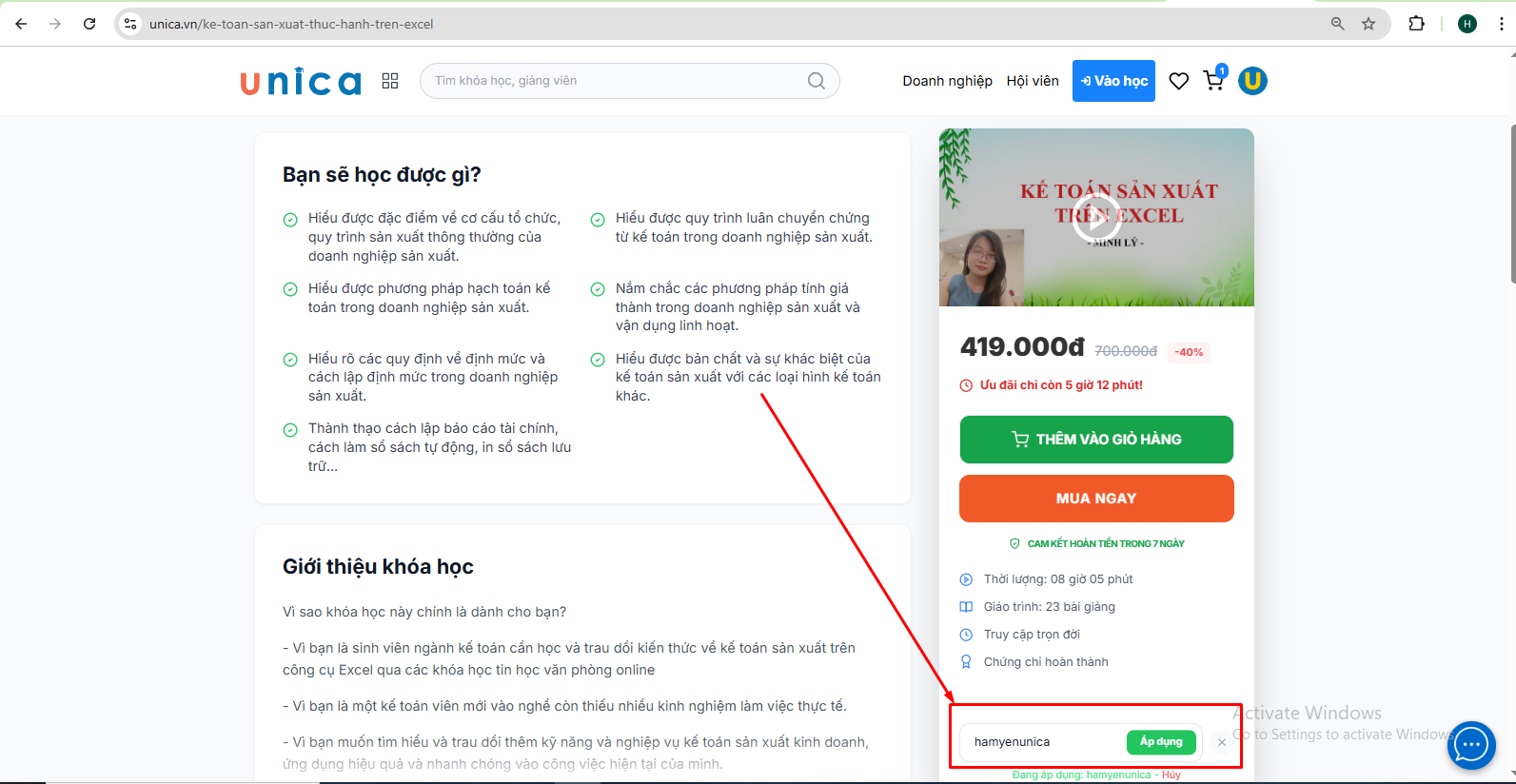
Task: Open the course categories grid icon
Action: click(390, 81)
